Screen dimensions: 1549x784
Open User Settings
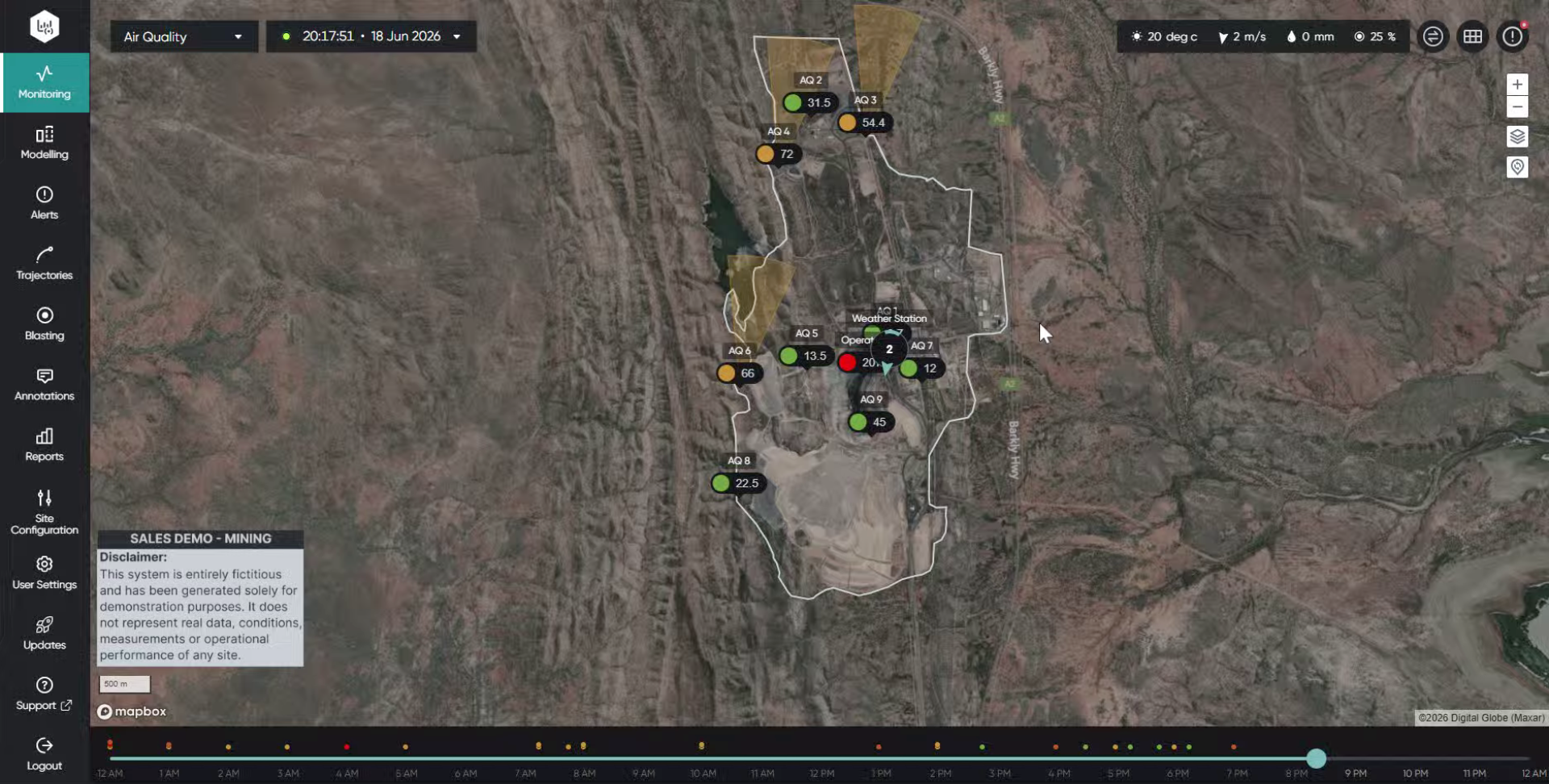pyautogui.click(x=44, y=573)
